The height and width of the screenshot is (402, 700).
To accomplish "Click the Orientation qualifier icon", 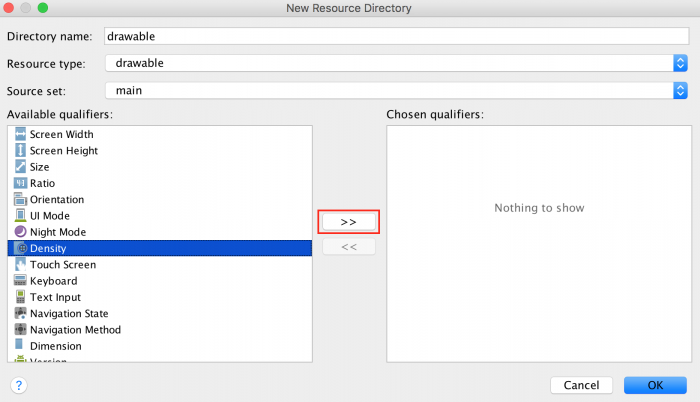I will [x=20, y=199].
